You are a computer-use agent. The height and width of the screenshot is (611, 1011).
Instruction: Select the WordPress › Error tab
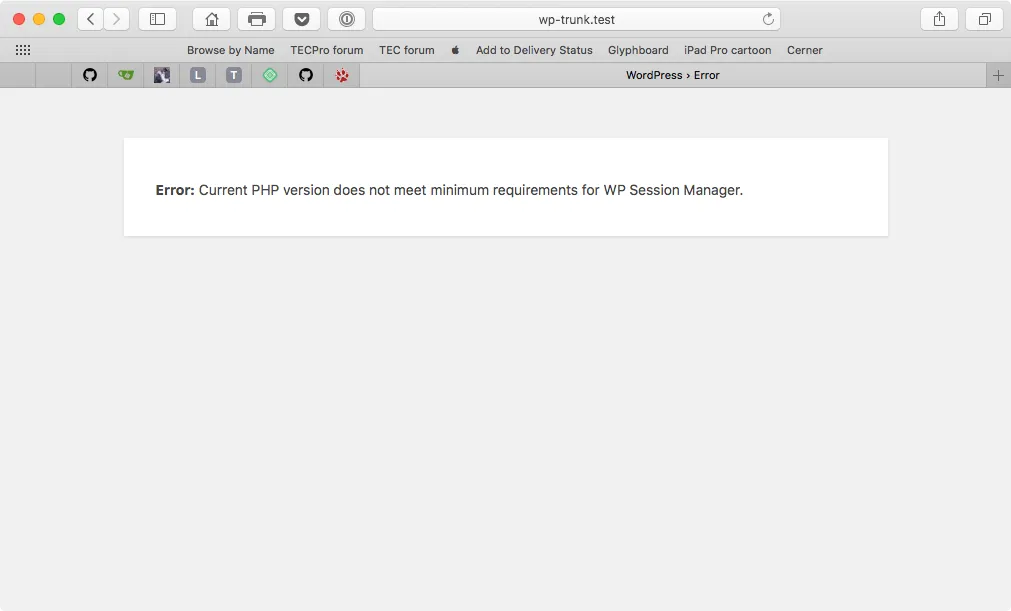(x=672, y=75)
